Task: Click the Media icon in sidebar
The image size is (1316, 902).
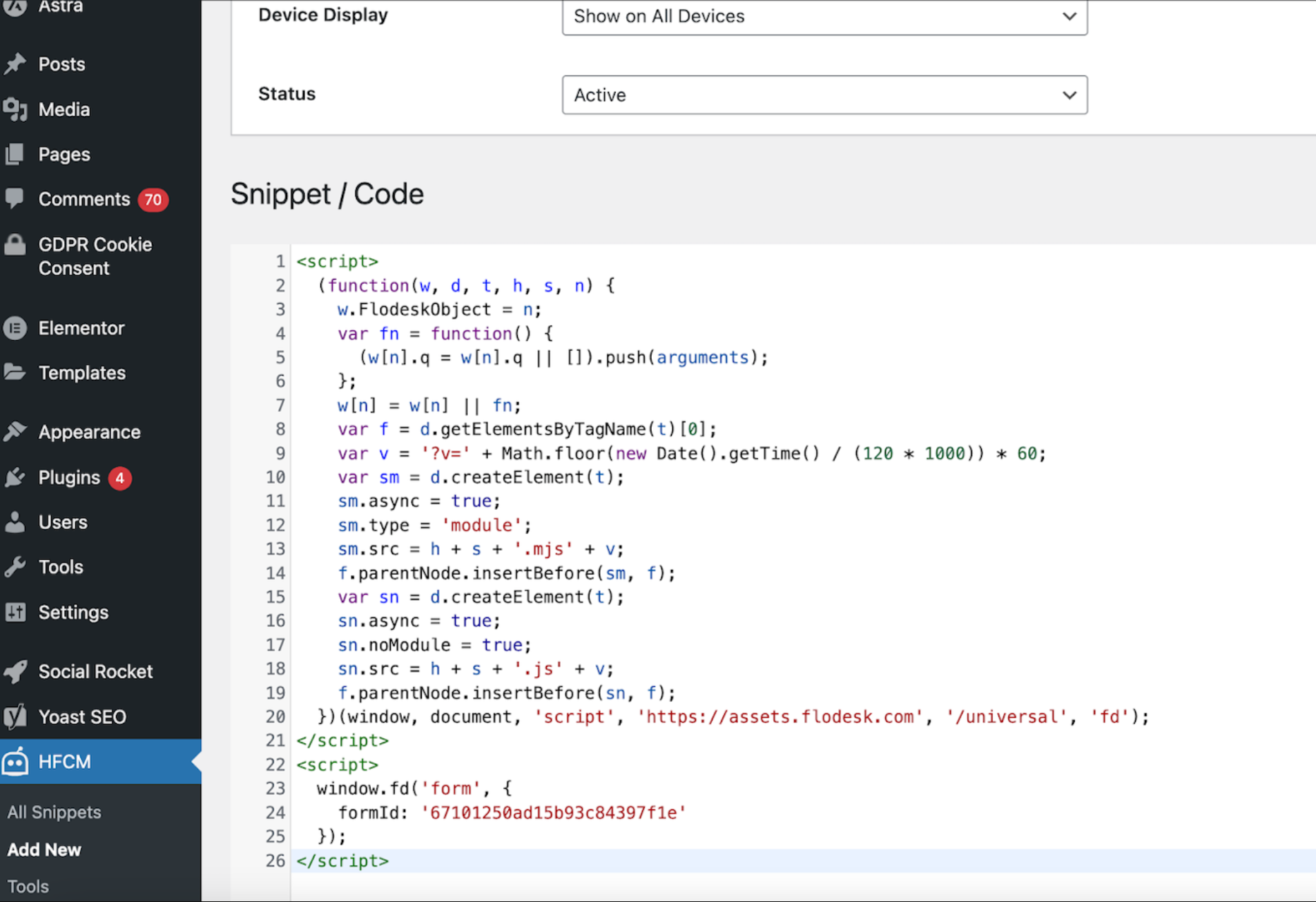Action: pos(15,109)
